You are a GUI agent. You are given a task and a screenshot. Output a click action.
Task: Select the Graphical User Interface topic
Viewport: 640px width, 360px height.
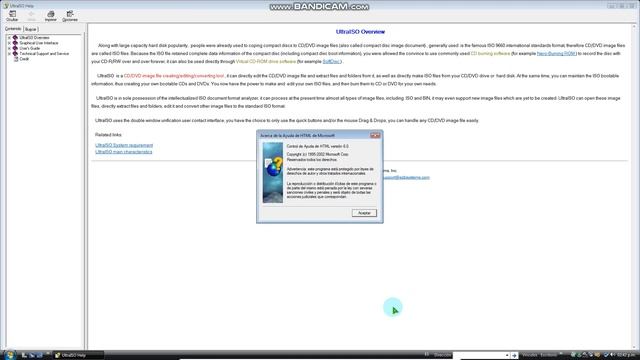[39, 43]
